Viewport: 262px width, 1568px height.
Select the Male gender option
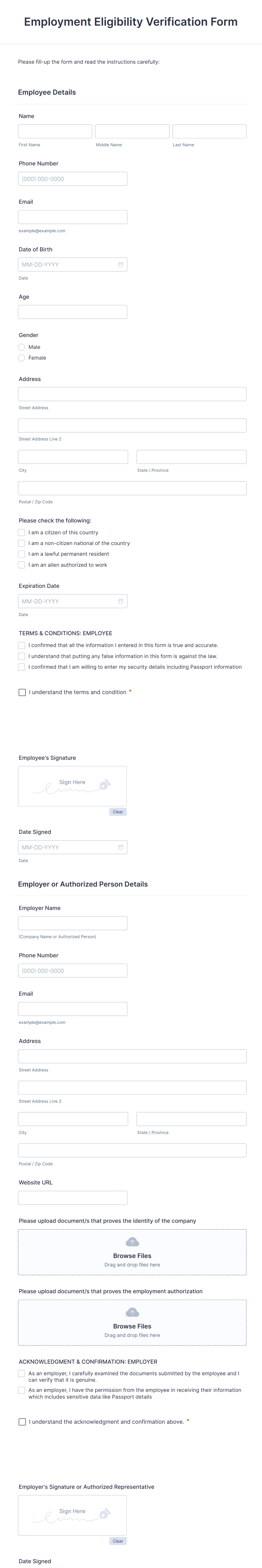pos(21,347)
